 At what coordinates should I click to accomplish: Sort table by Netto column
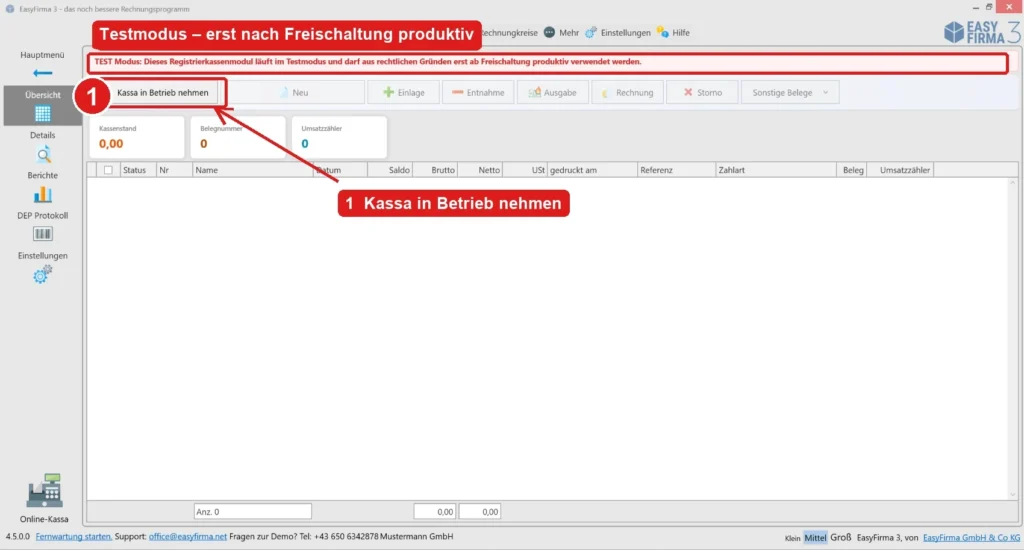[480, 170]
